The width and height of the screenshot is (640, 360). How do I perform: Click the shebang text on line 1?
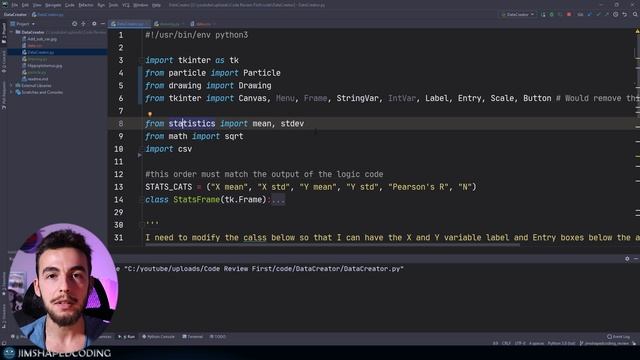click(x=196, y=35)
